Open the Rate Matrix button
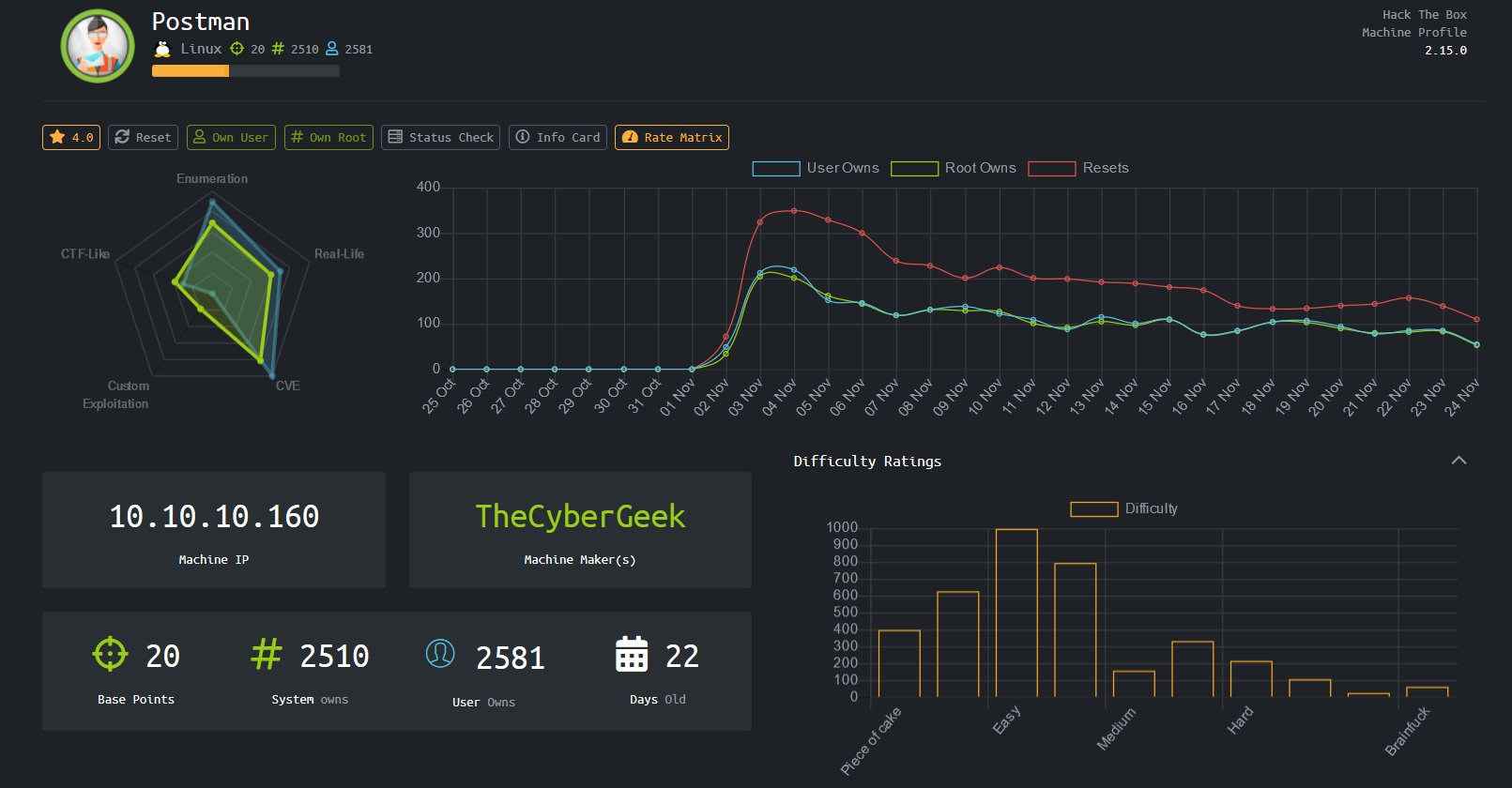Screen dimensions: 1512x788 672,137
